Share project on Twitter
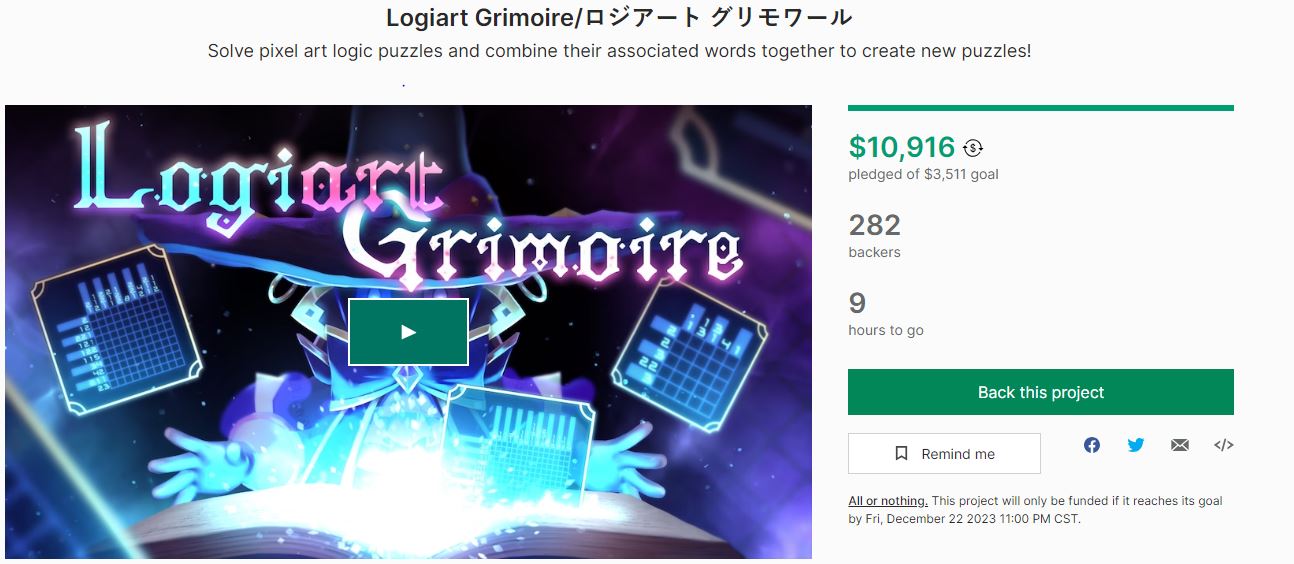 [x=1136, y=445]
